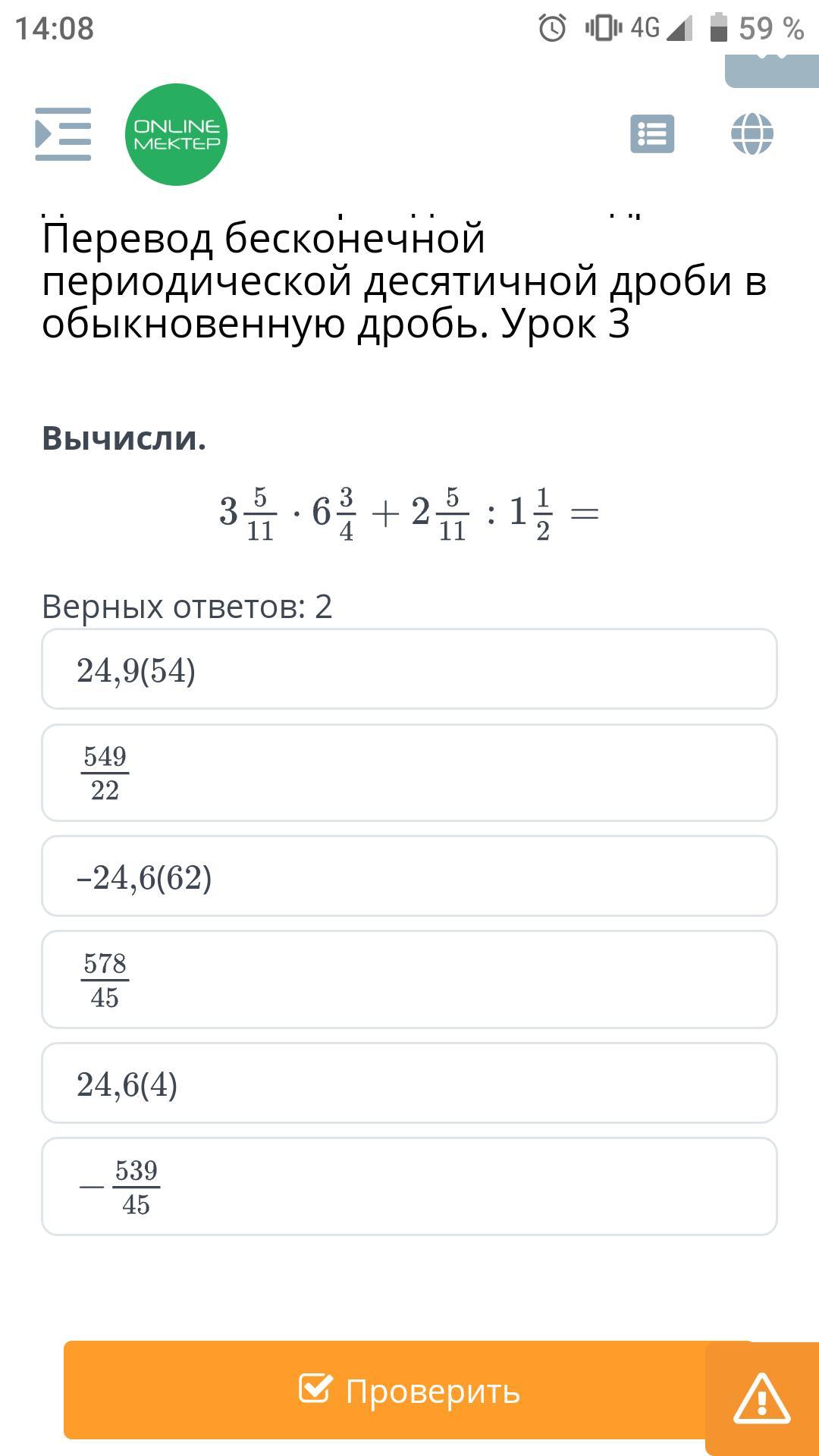Tap the vibrate mode status icon
The width and height of the screenshot is (819, 1456).
[603, 29]
